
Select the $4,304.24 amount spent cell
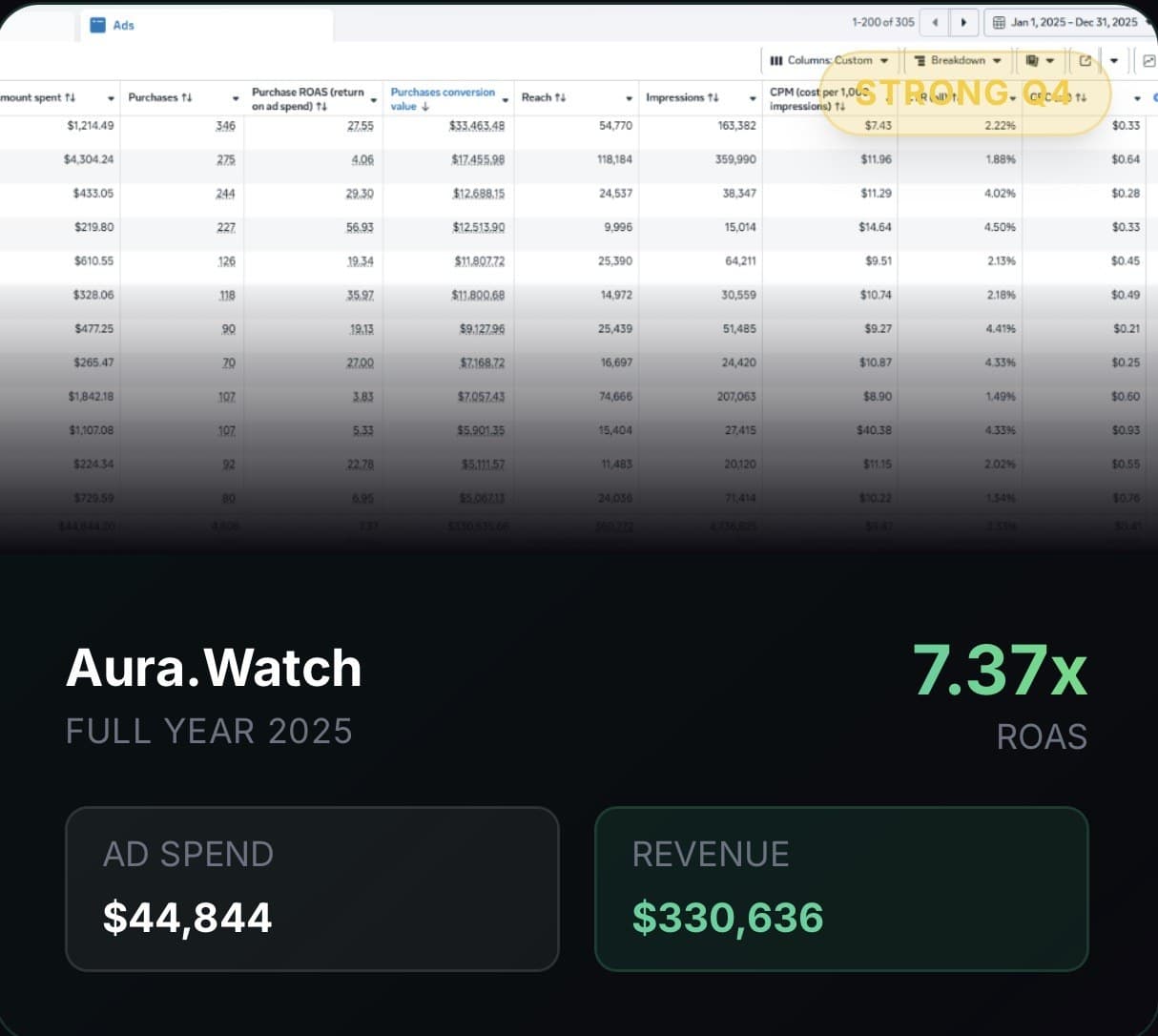click(x=89, y=159)
